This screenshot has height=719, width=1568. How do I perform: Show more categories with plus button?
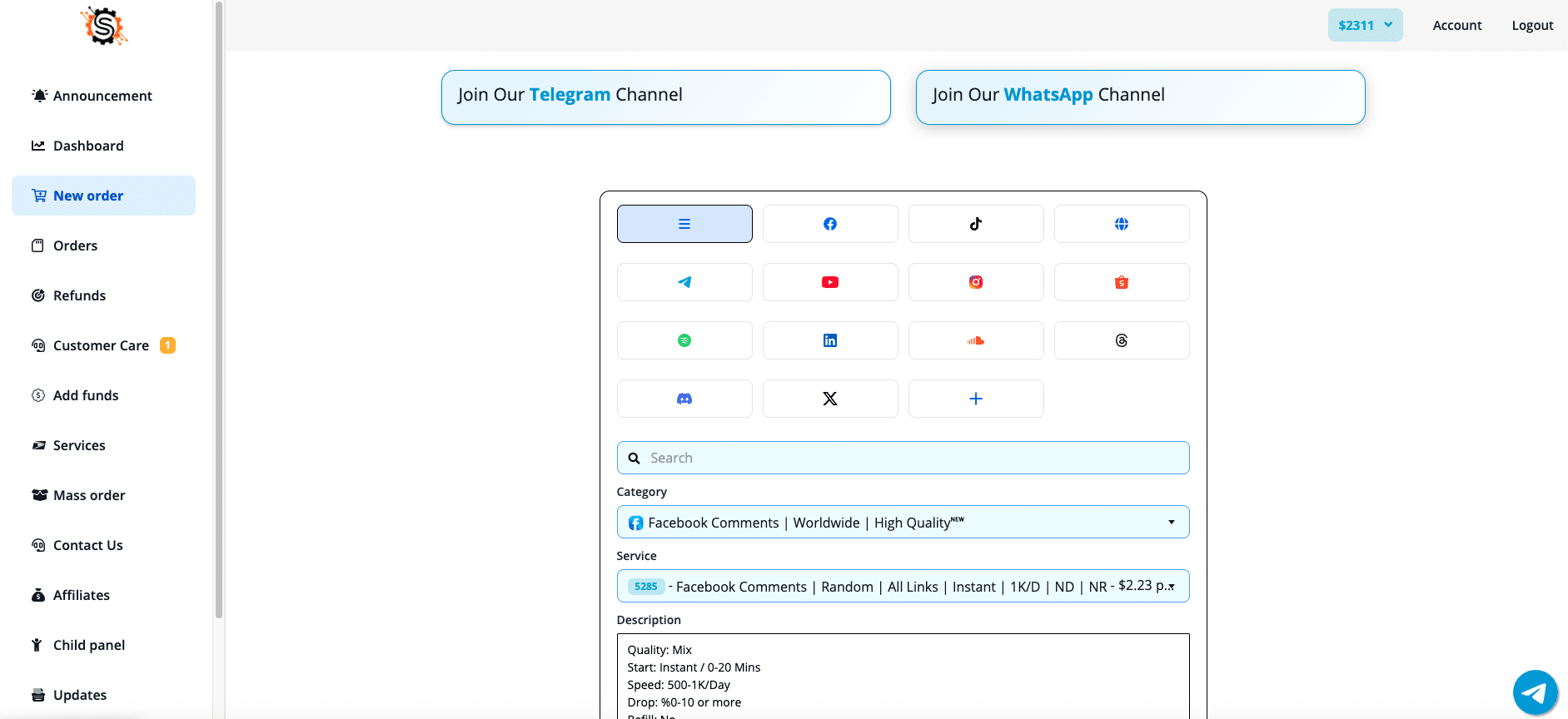tap(975, 399)
